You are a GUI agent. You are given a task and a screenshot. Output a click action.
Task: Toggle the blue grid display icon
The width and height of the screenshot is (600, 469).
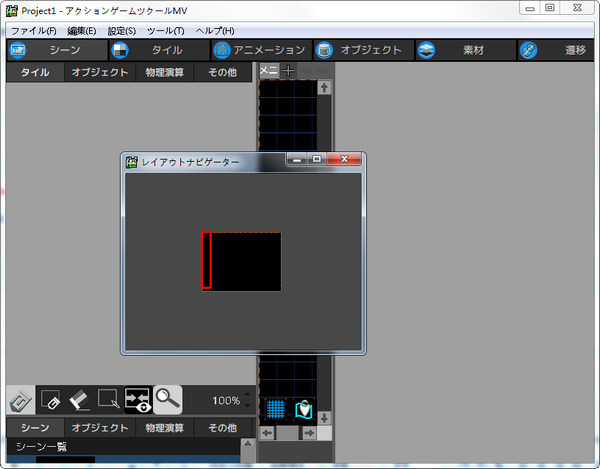click(x=276, y=409)
